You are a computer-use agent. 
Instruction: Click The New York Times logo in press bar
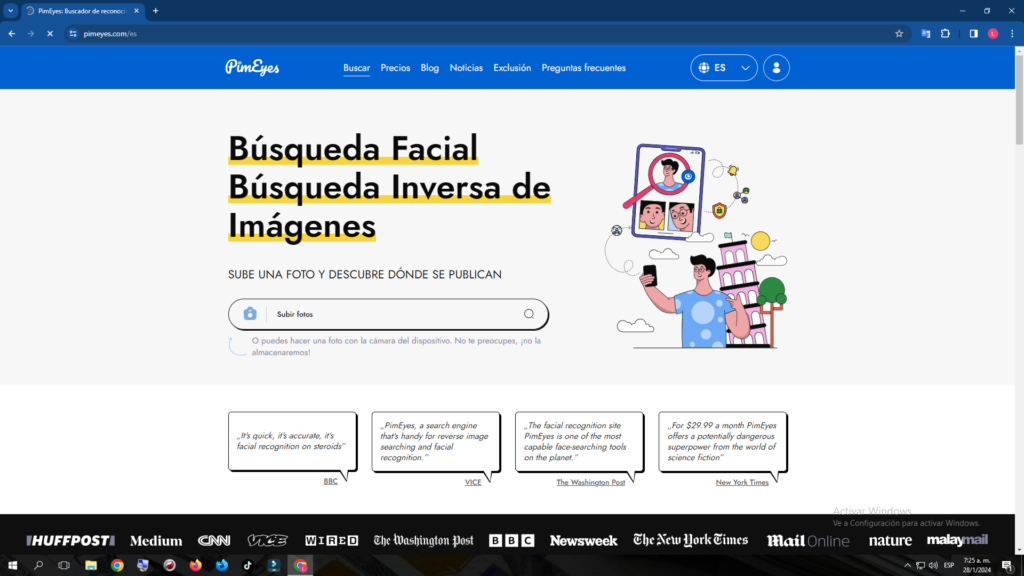coord(690,540)
